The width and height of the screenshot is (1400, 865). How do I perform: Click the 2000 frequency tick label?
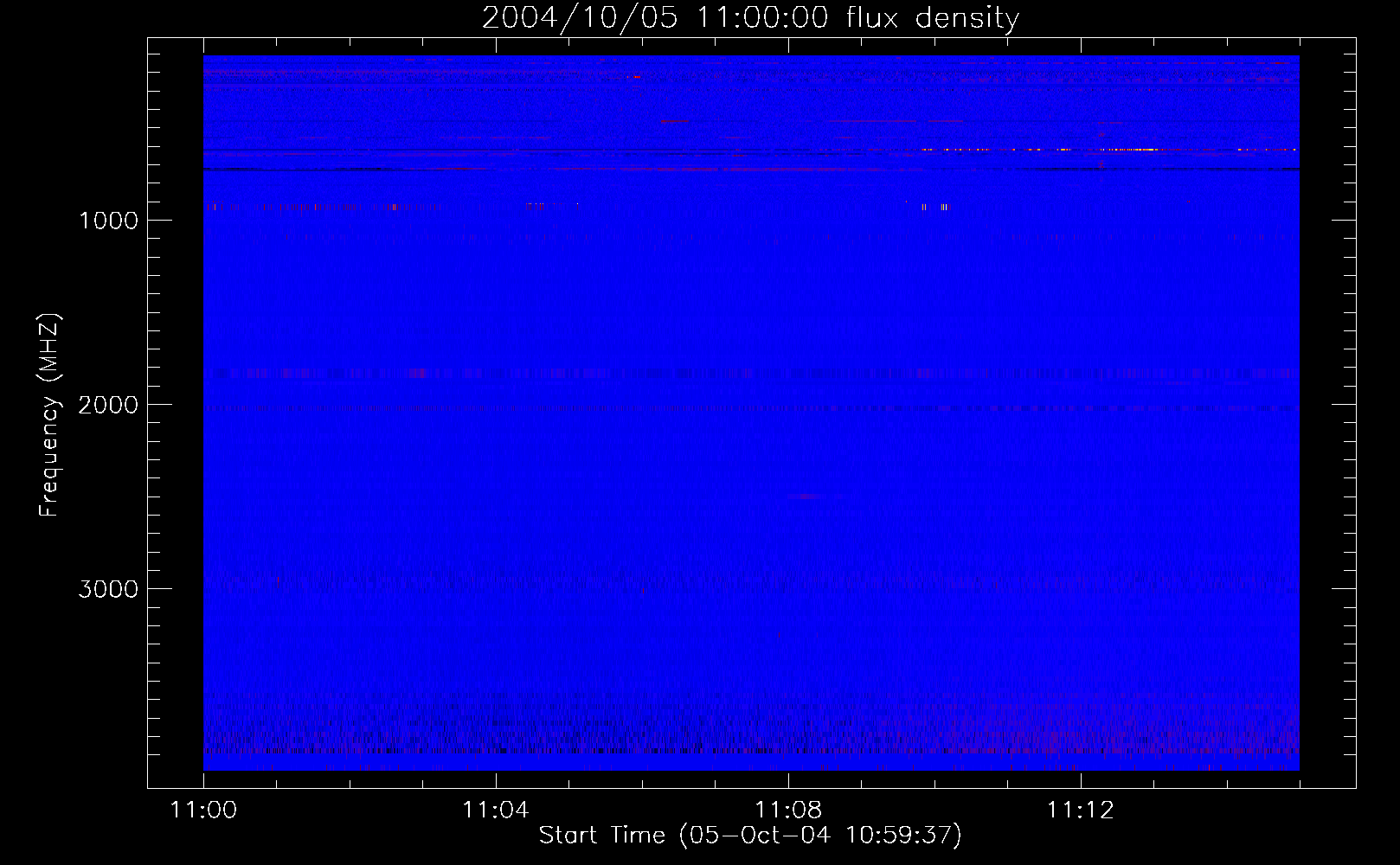tap(108, 405)
